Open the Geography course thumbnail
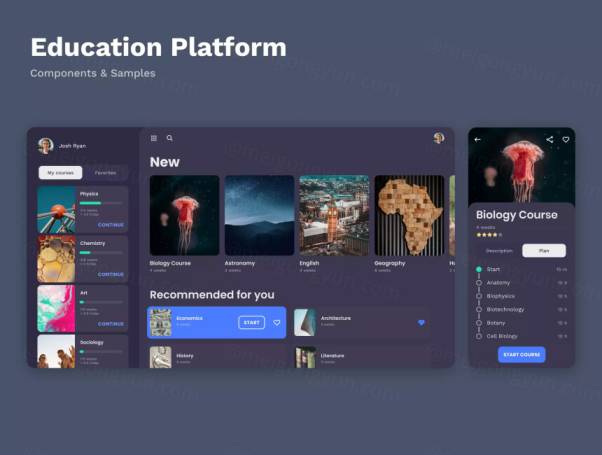Image resolution: width=602 pixels, height=455 pixels. [408, 215]
